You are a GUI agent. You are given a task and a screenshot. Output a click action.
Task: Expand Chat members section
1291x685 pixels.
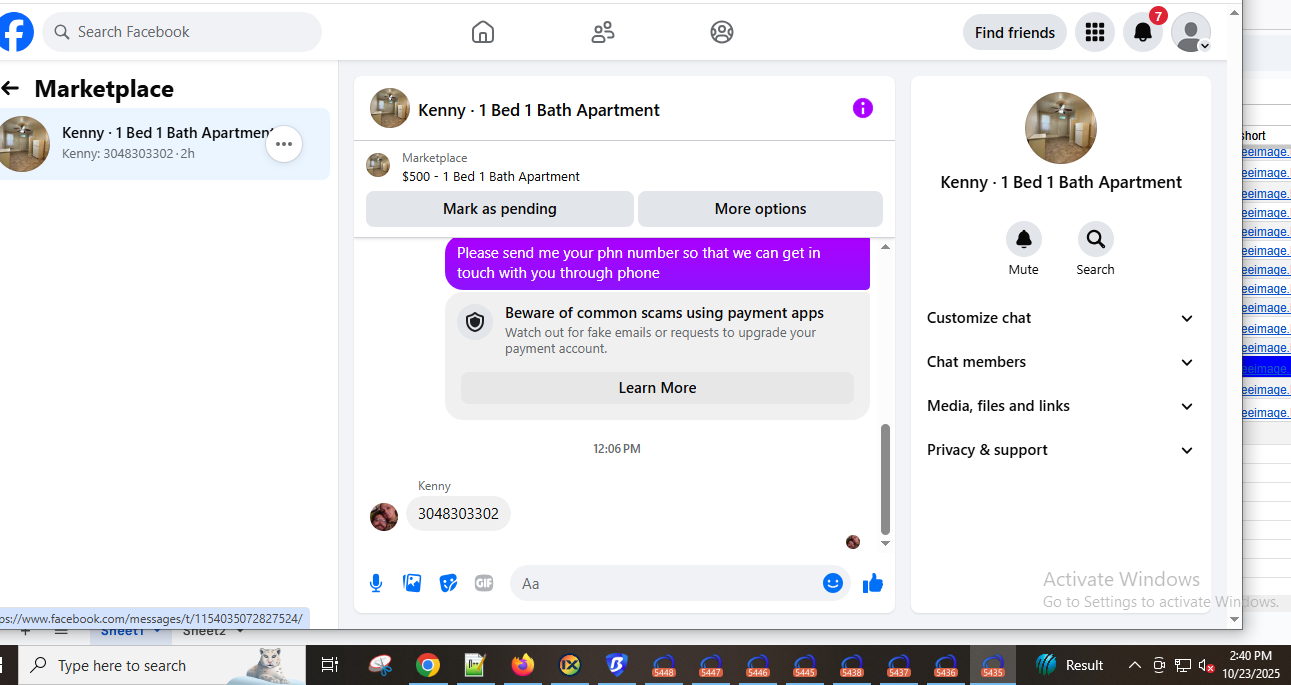click(1061, 362)
